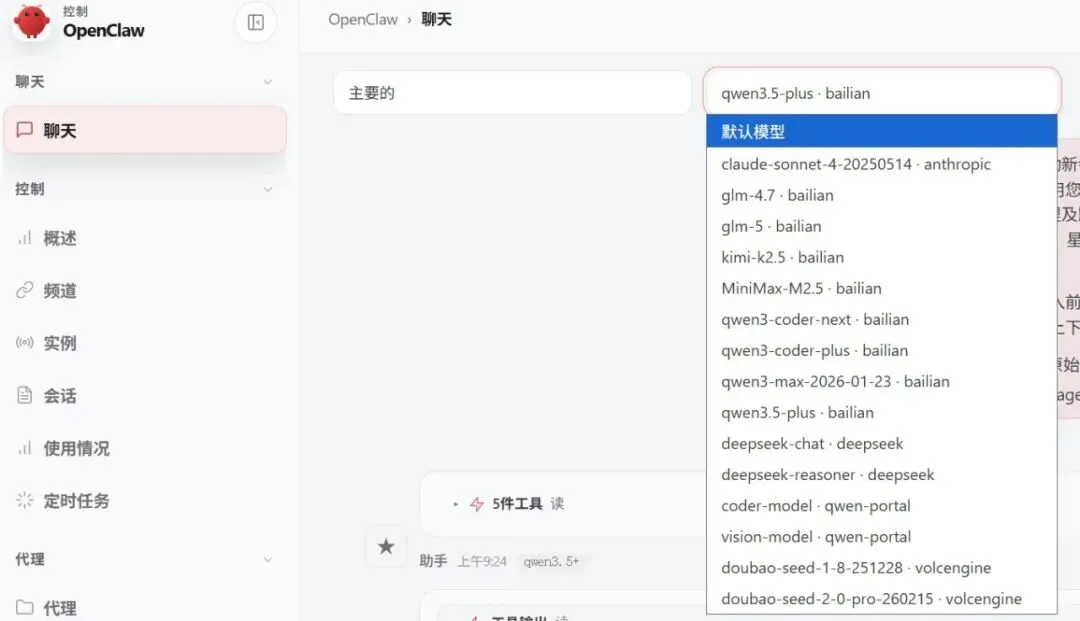This screenshot has width=1080, height=621.
Task: Click the 聊天 breadcrumb title
Action: click(437, 19)
